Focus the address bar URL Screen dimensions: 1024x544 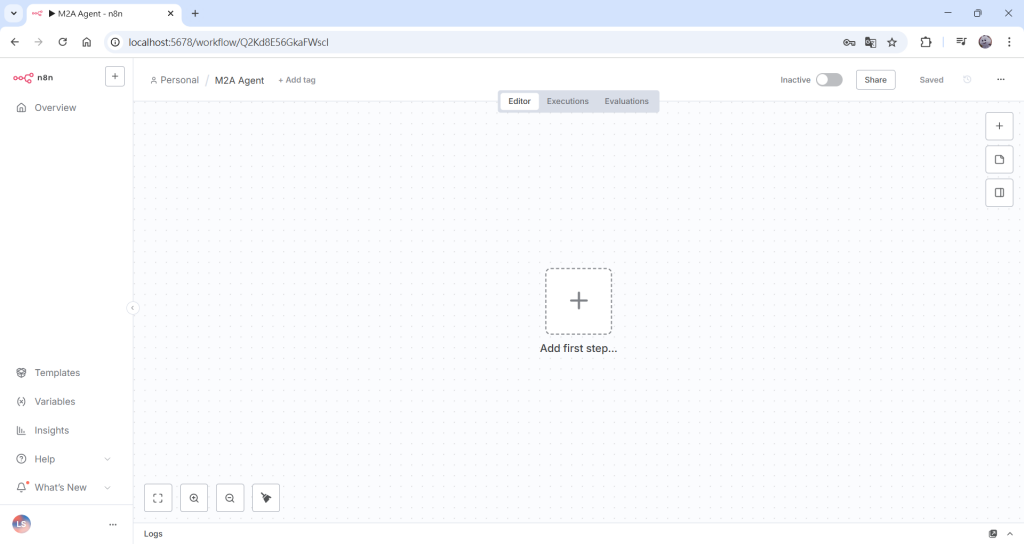(x=229, y=42)
